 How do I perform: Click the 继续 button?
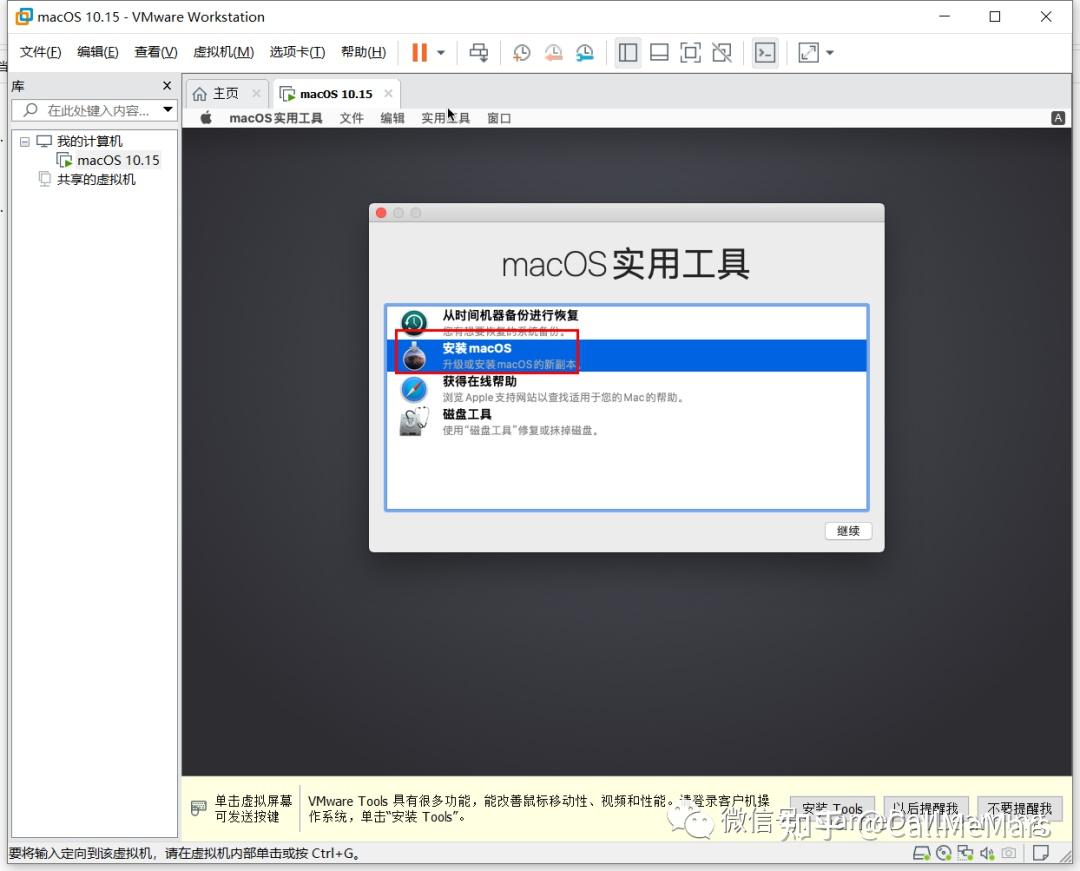click(x=849, y=531)
